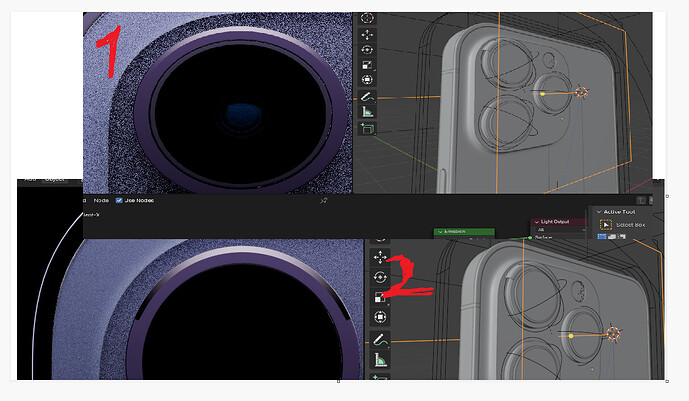The height and width of the screenshot is (401, 689).
Task: Collapse the Light Output node
Action: (537, 222)
